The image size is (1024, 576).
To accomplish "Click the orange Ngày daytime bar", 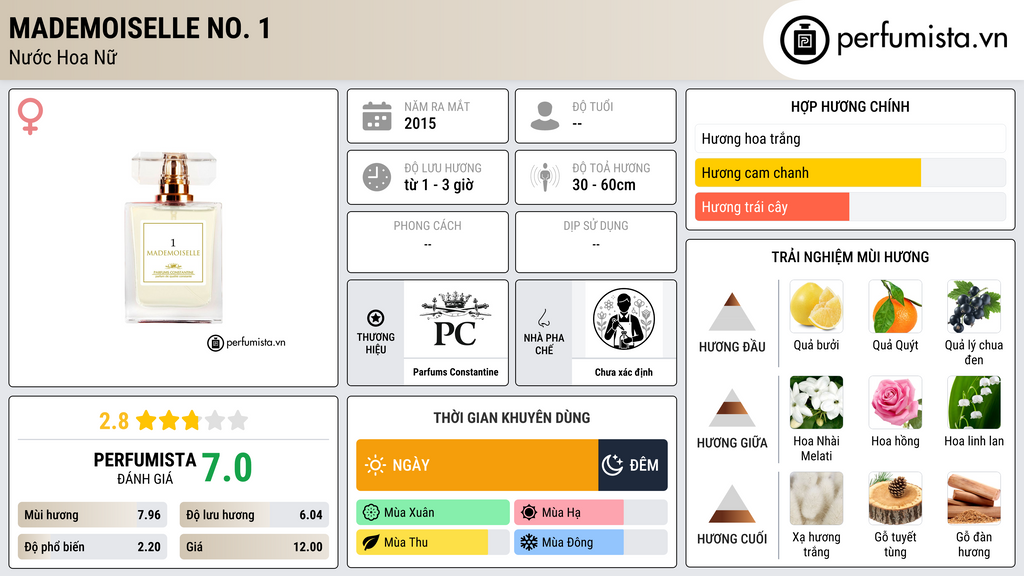I will click(477, 465).
